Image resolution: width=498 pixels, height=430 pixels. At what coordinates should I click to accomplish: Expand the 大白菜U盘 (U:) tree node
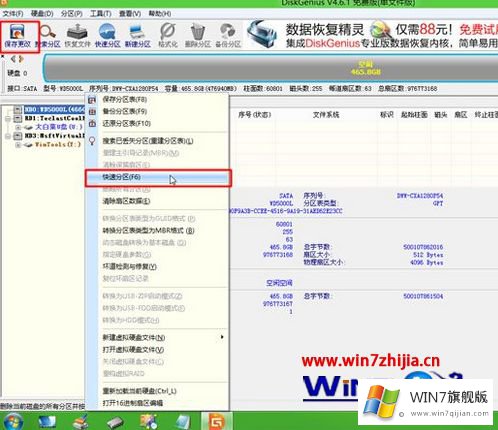click(18, 127)
